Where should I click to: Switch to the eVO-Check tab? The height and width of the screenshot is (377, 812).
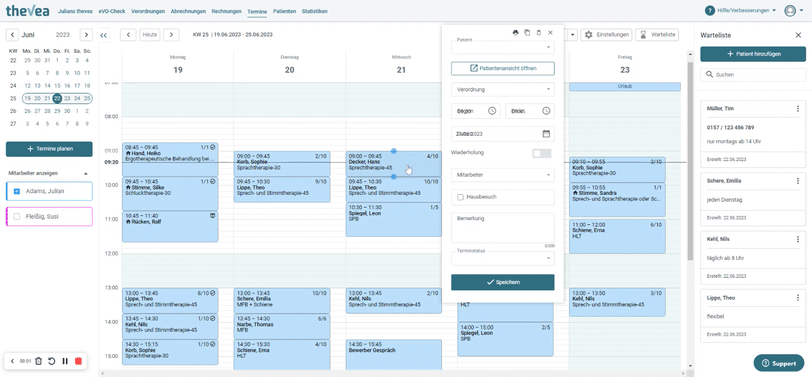click(x=112, y=11)
